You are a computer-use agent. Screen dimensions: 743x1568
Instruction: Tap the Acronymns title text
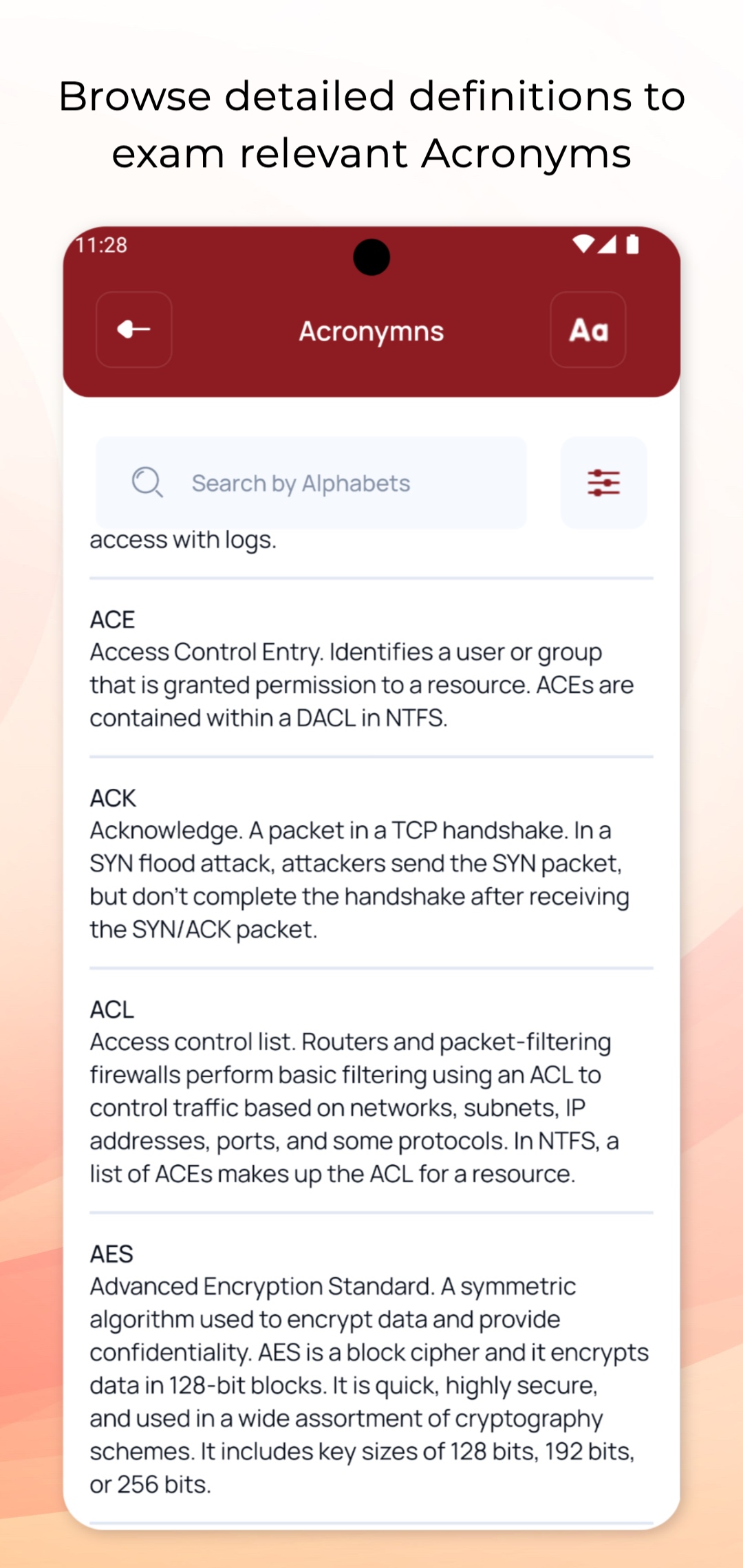point(371,331)
